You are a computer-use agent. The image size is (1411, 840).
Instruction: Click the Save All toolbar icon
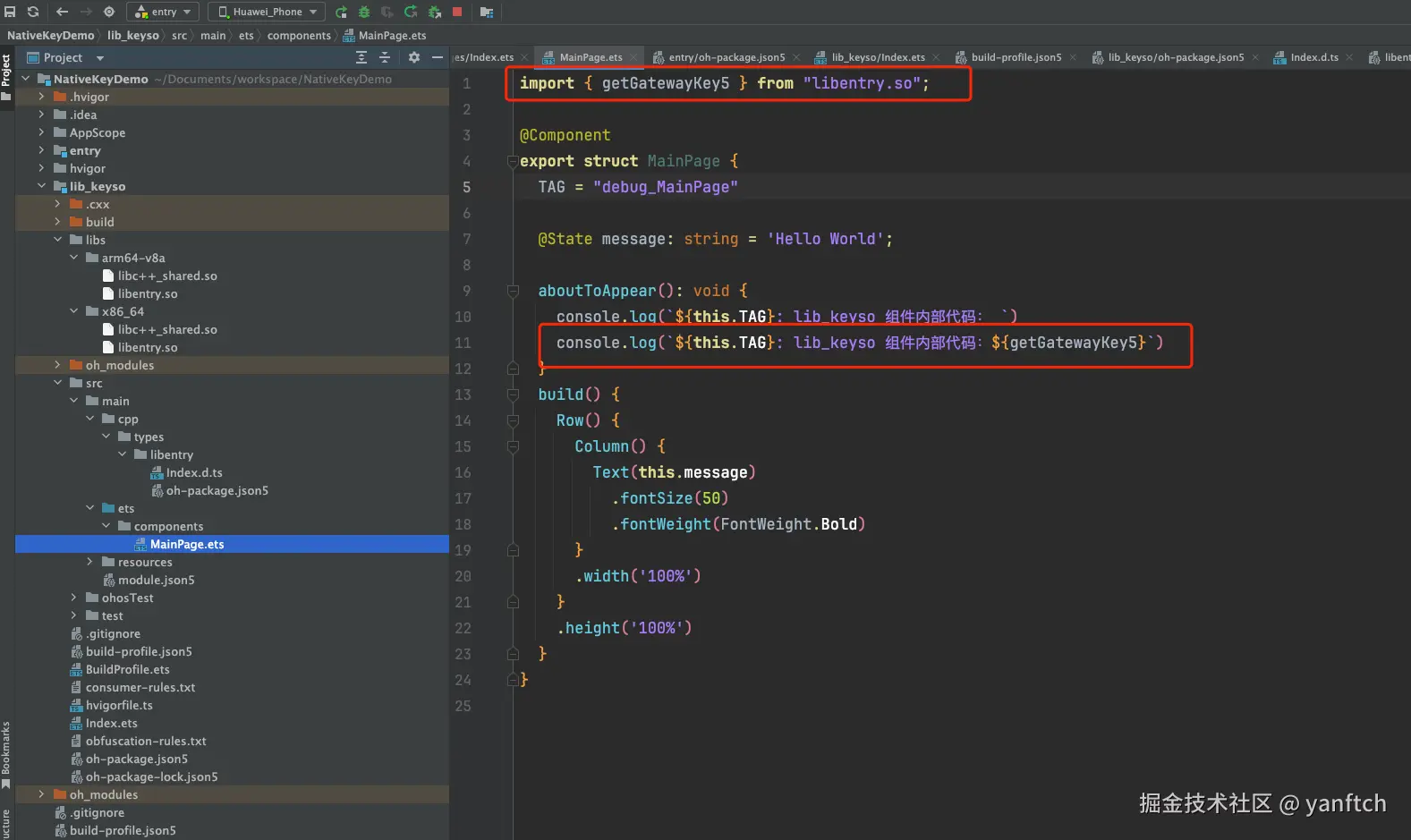[10, 12]
